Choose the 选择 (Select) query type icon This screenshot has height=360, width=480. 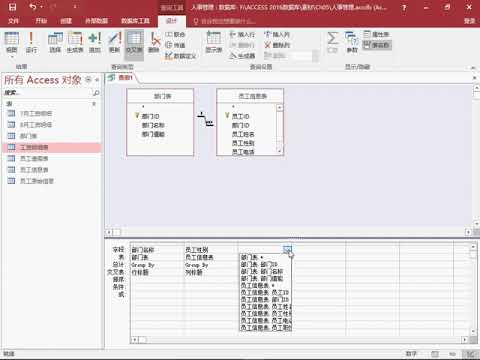click(x=55, y=43)
